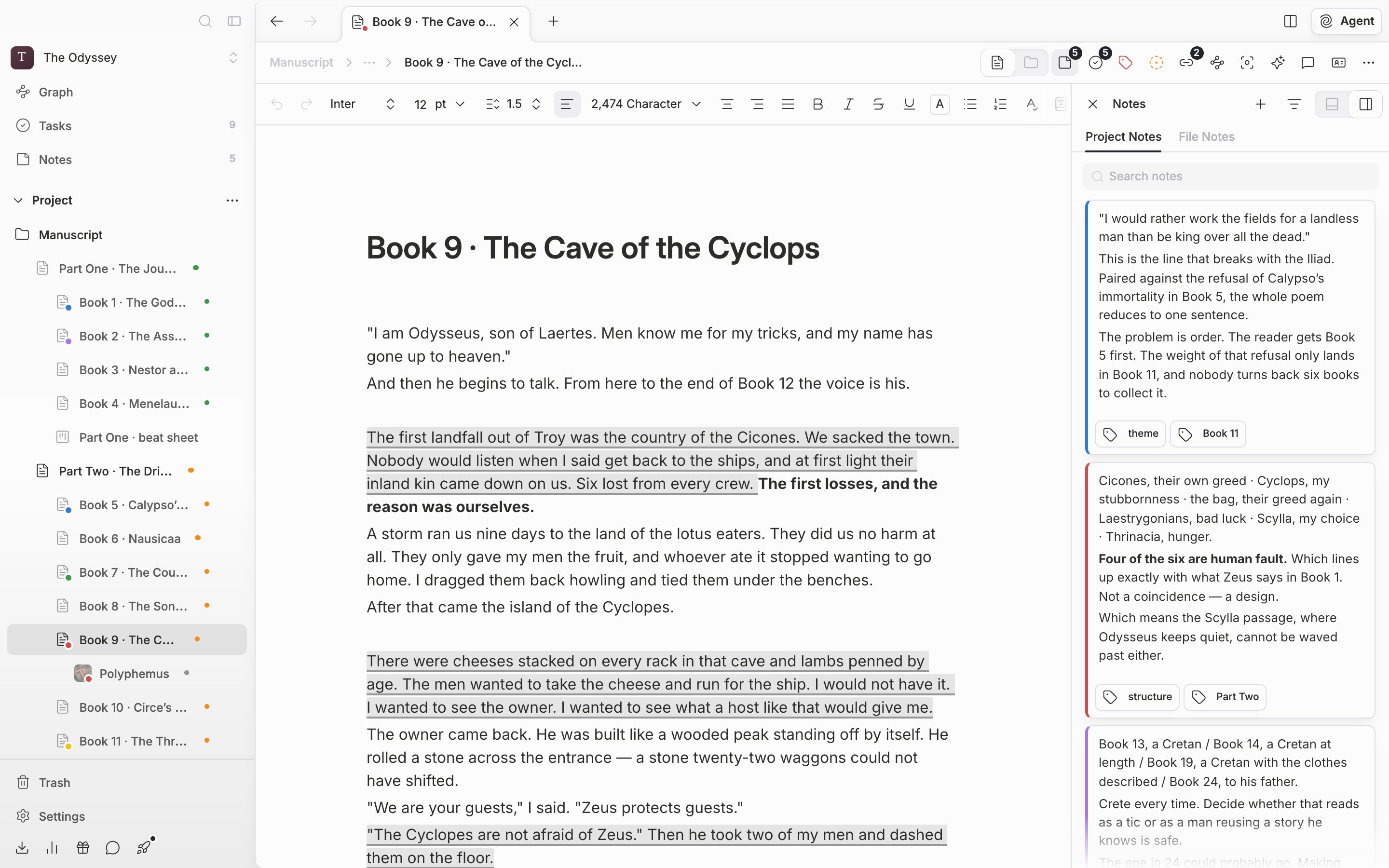
Task: Open Notes in the sidebar
Action: pyautogui.click(x=127, y=160)
